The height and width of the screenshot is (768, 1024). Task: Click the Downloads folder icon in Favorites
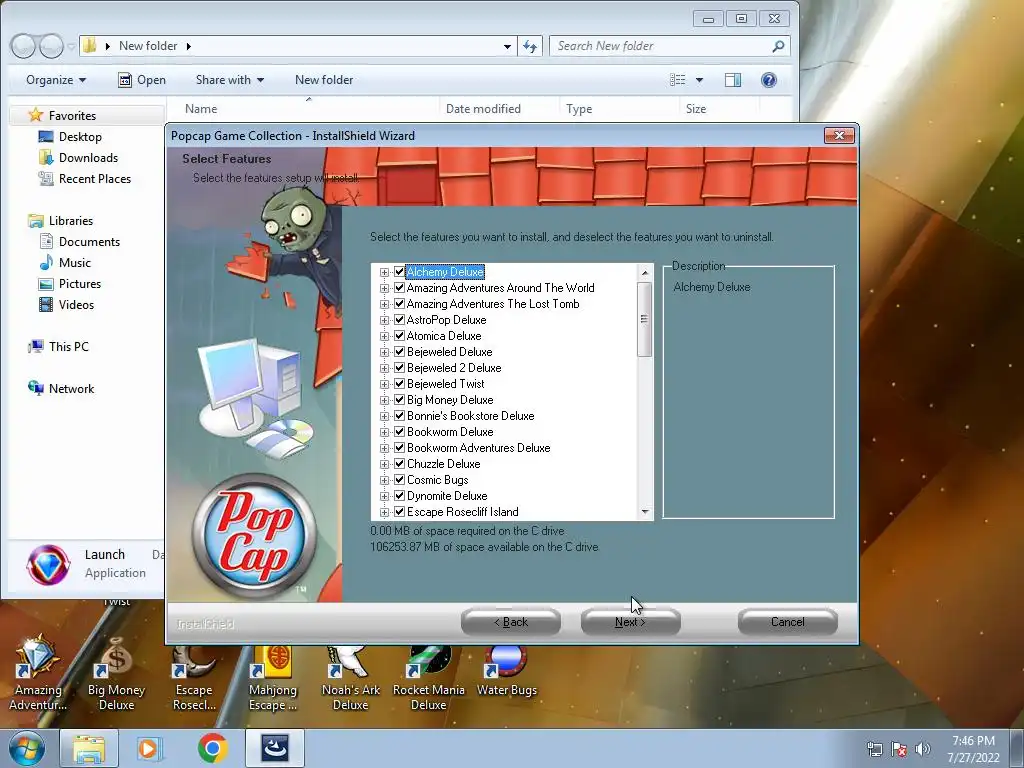(x=46, y=158)
